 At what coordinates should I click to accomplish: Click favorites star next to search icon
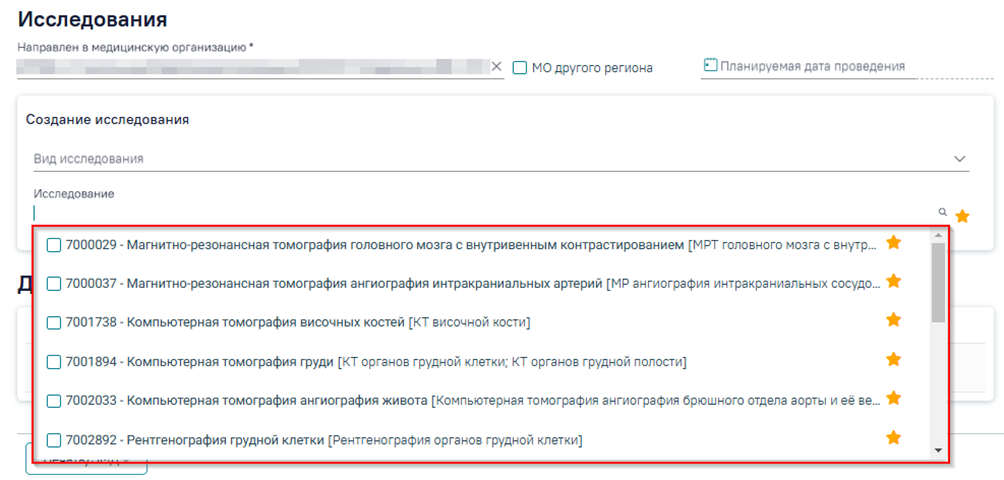962,216
